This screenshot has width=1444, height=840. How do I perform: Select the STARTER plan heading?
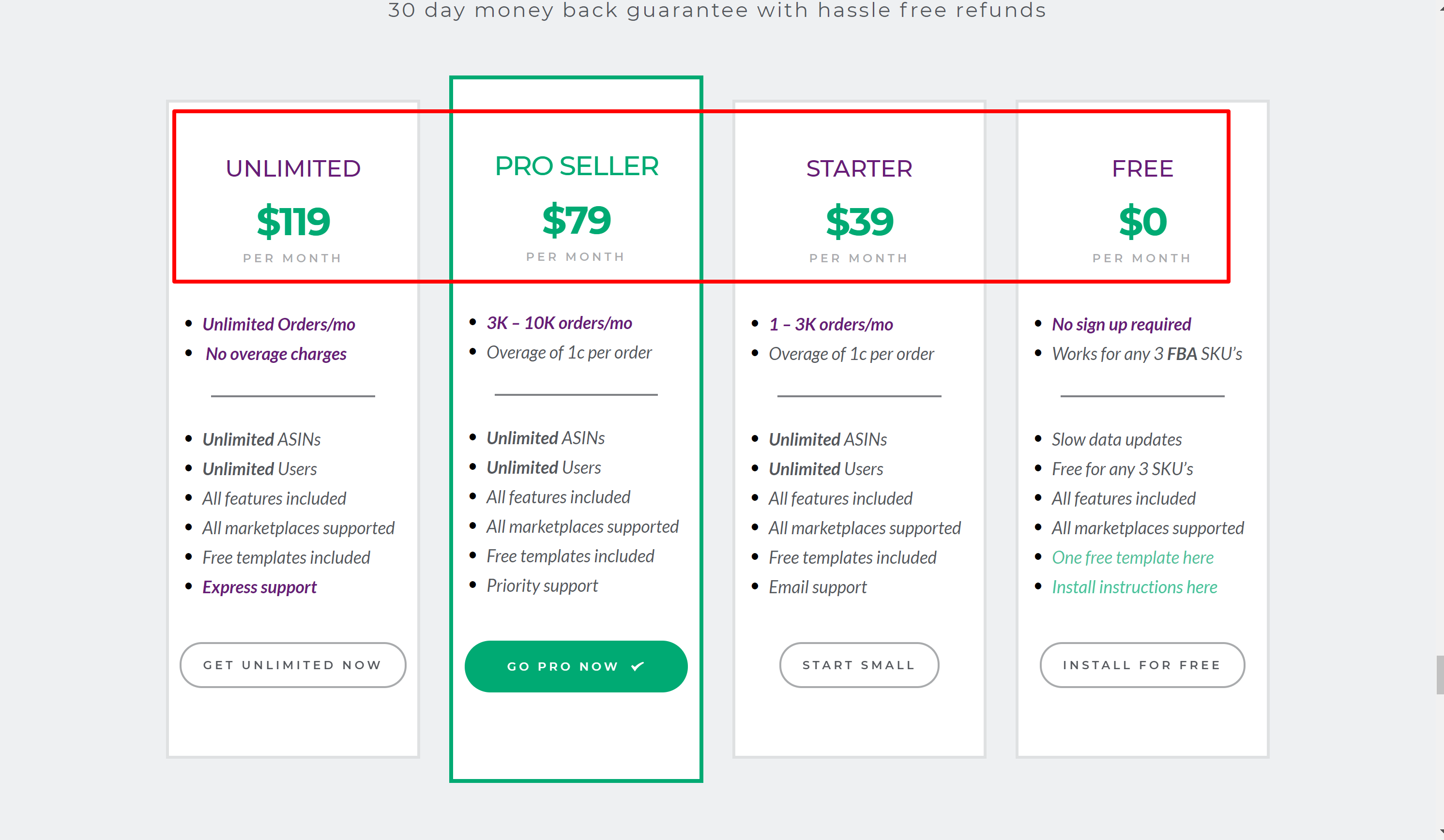(x=859, y=168)
